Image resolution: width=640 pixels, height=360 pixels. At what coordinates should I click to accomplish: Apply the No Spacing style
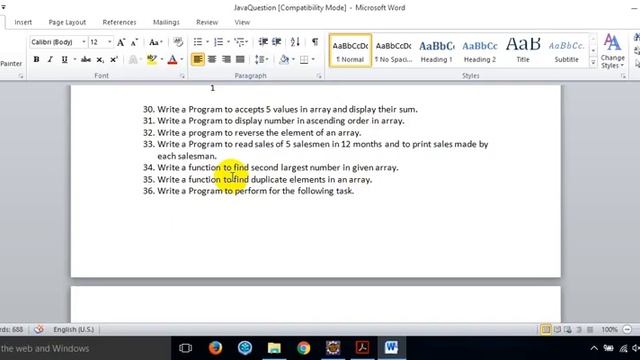pyautogui.click(x=393, y=51)
